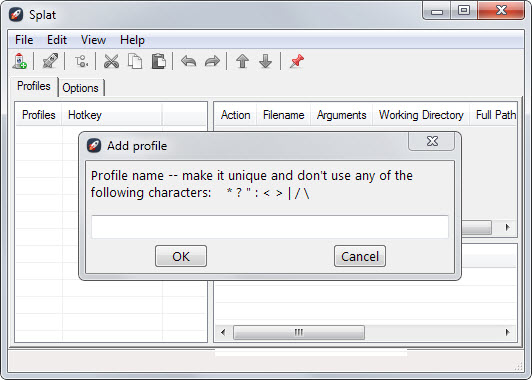Click the Cut scissors icon

(111, 61)
